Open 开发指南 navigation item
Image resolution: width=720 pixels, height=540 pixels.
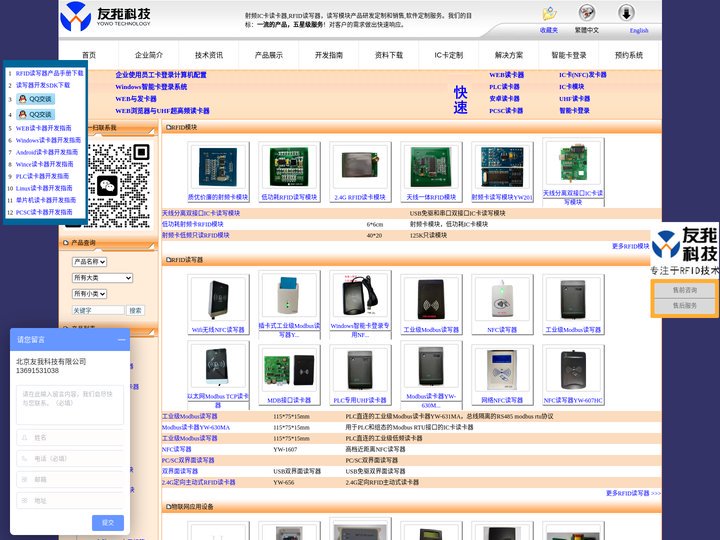point(329,55)
